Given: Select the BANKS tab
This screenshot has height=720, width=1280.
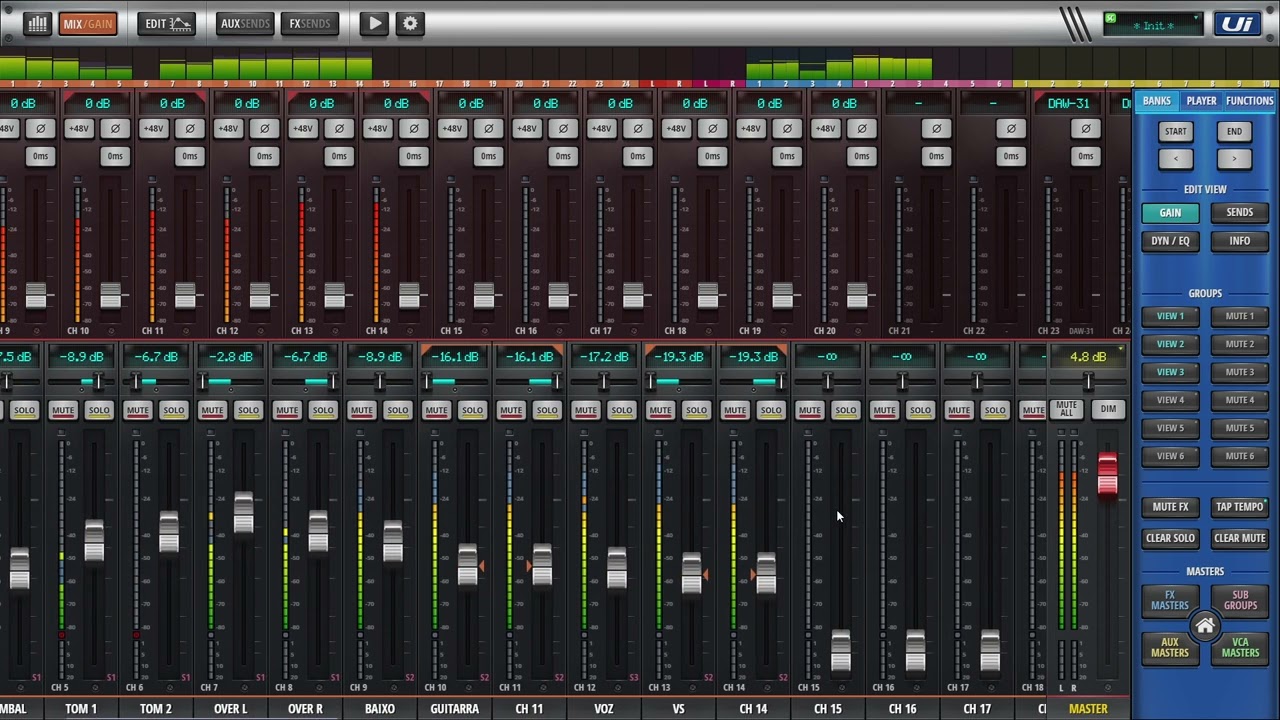Looking at the screenshot, I should (x=1156, y=101).
